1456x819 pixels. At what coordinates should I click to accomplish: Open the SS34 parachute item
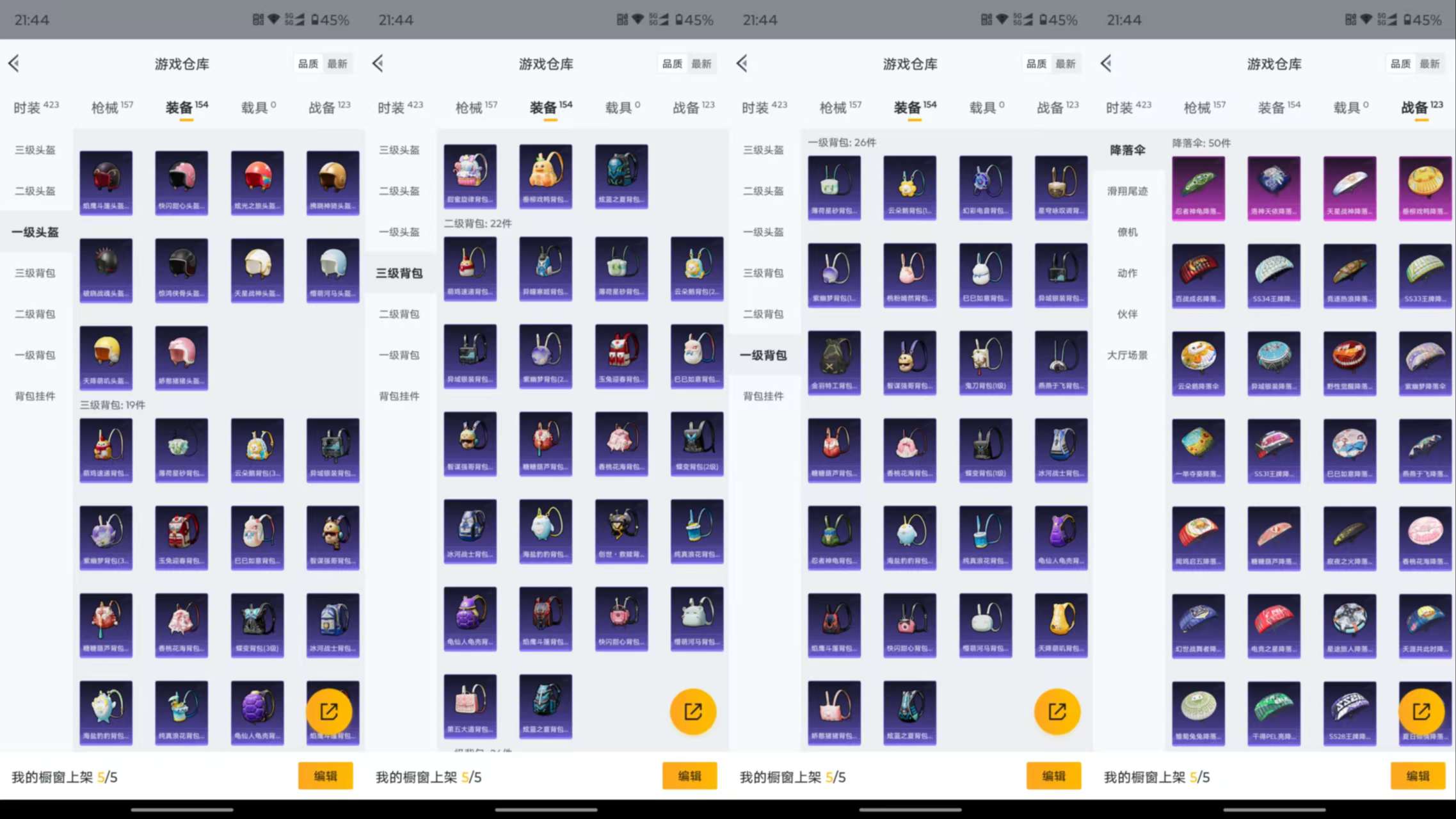point(1274,275)
